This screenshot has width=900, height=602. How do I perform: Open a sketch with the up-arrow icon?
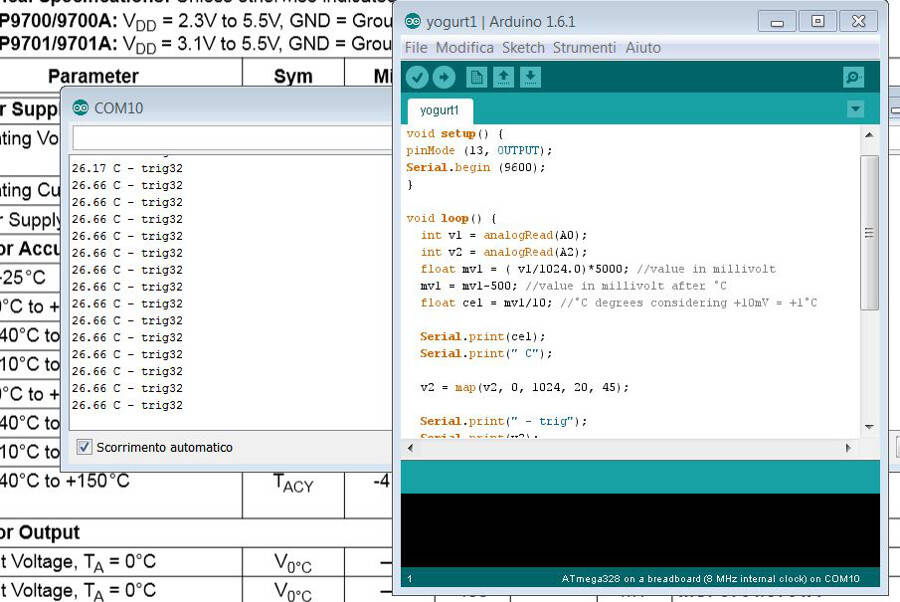click(503, 77)
